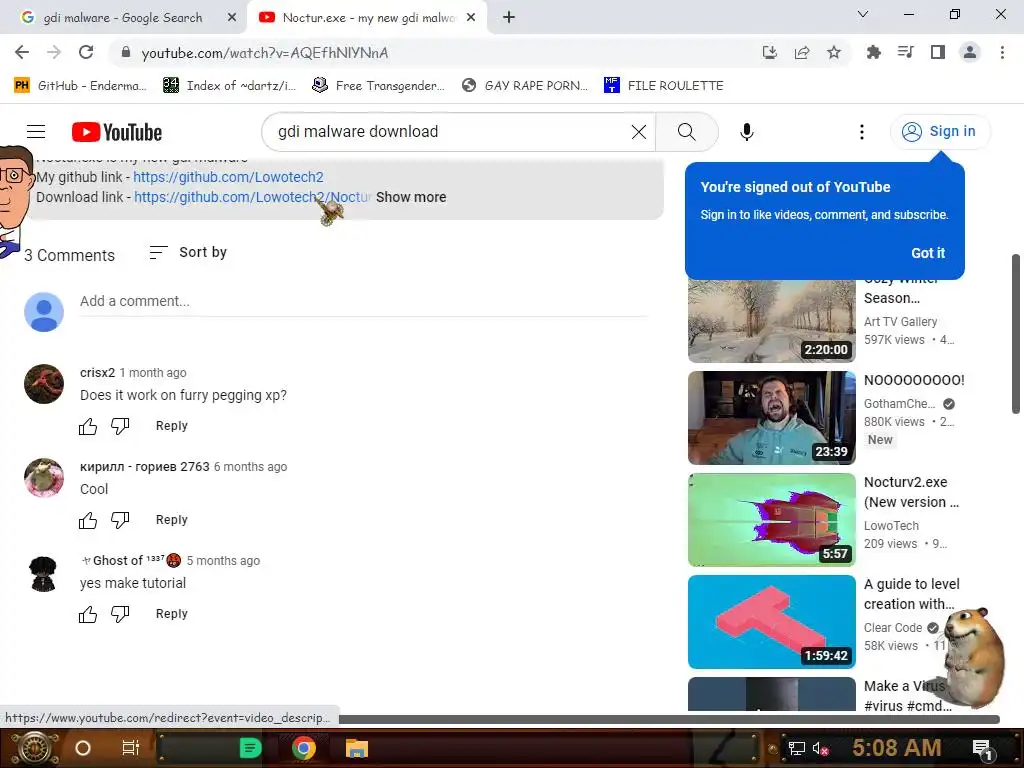
Task: Open the FILE ROULETTE bookmark
Action: point(664,86)
